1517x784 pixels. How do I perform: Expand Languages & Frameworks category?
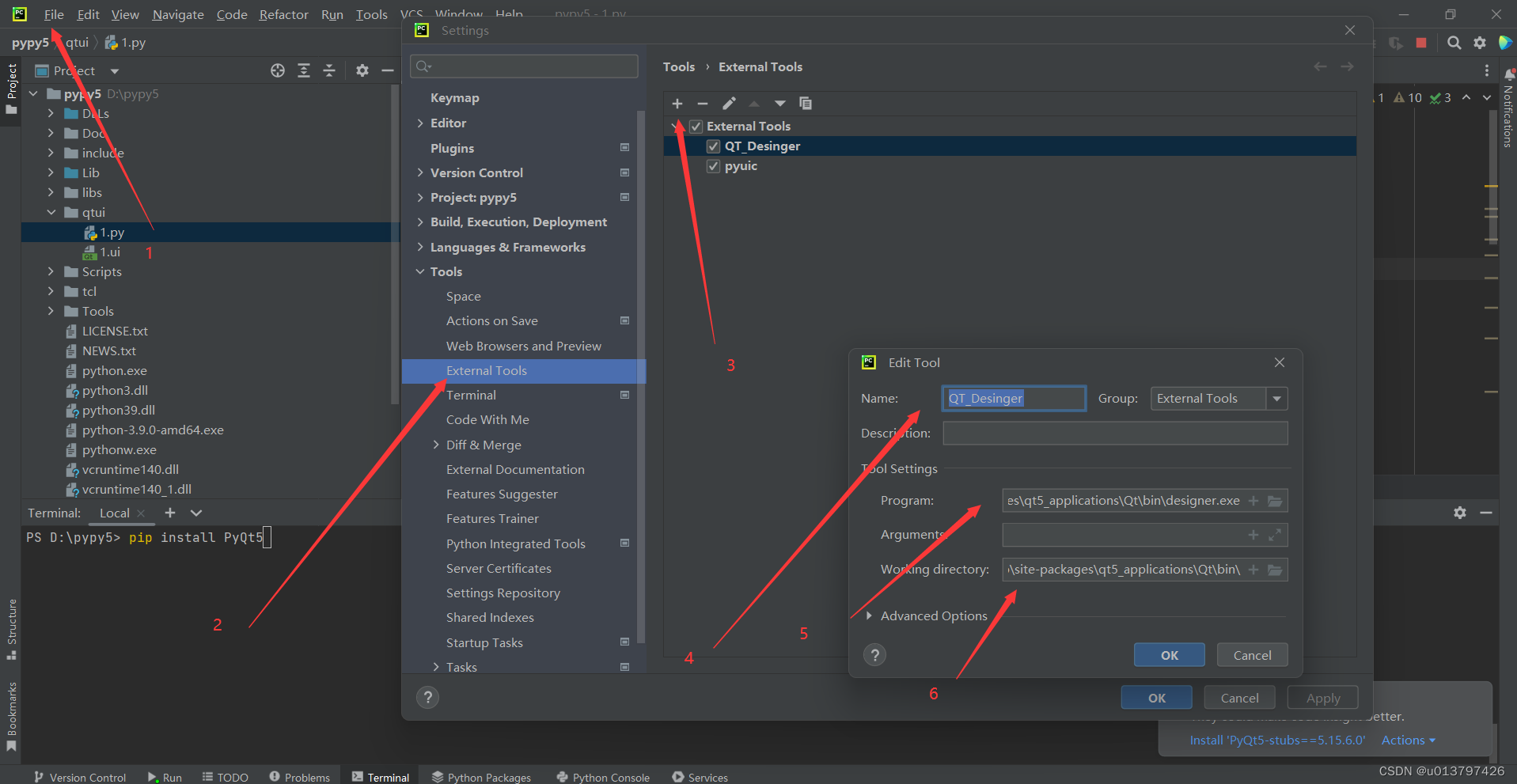coord(420,247)
